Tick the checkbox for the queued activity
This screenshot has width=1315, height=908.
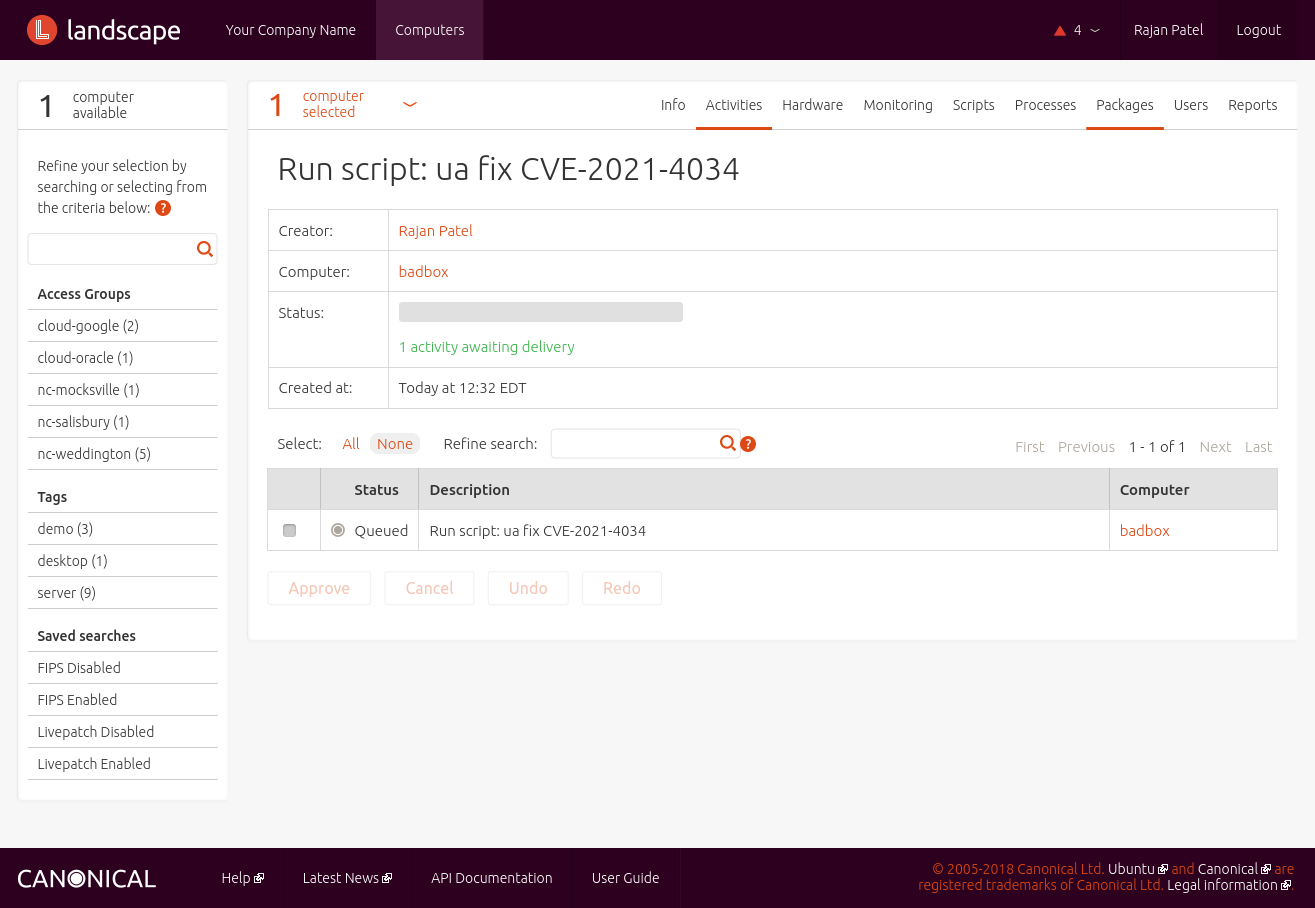coord(290,530)
